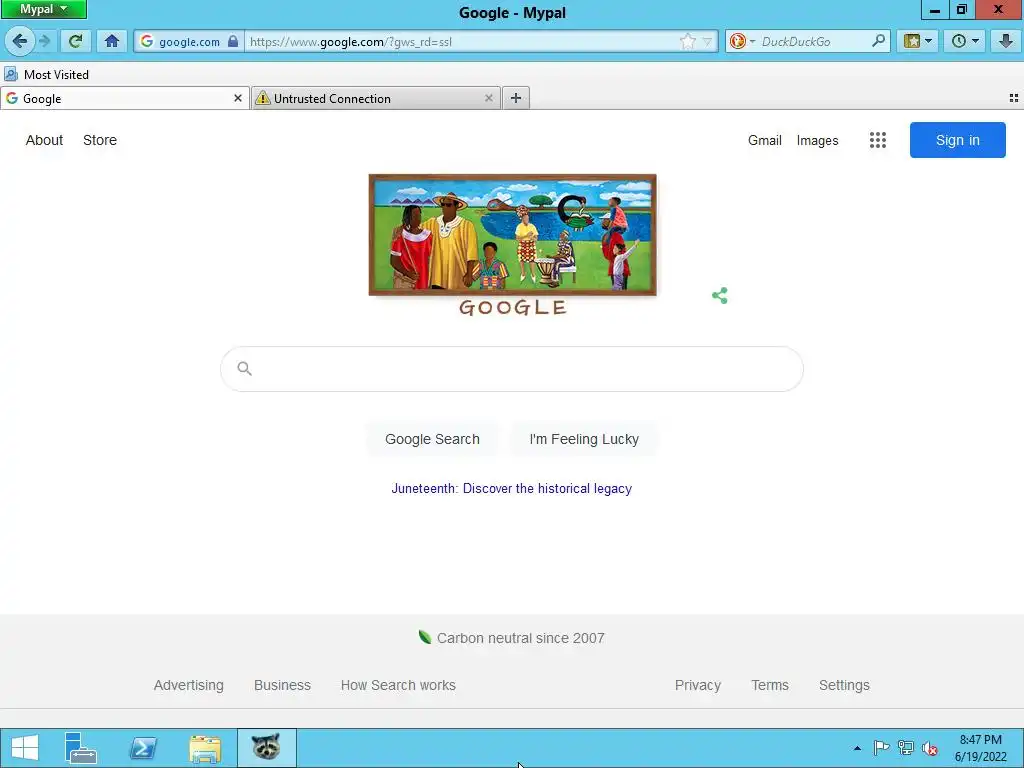The height and width of the screenshot is (768, 1024).
Task: Open the Mypal application menu
Action: (x=44, y=9)
